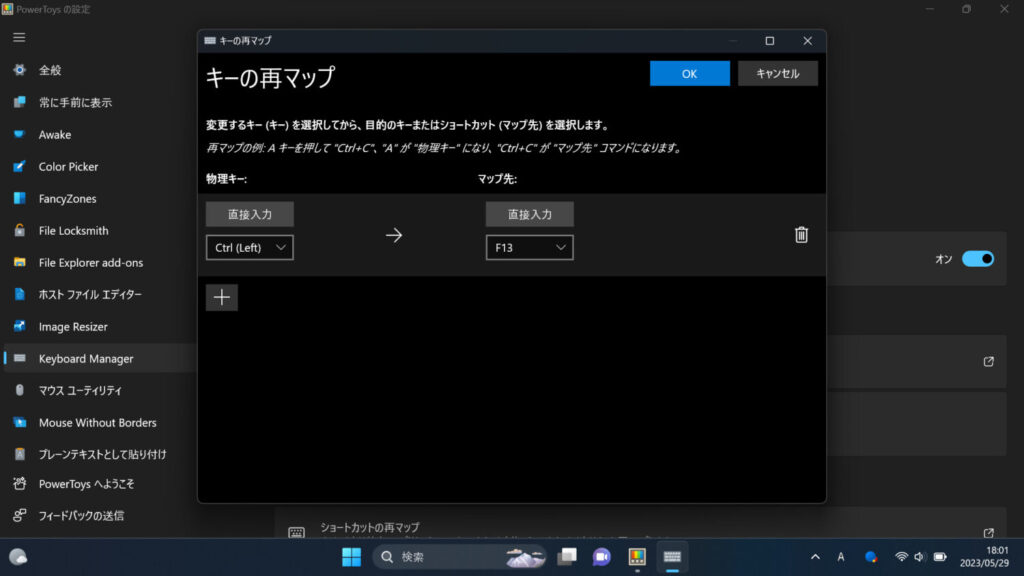The width and height of the screenshot is (1024, 576).
Task: Select Awake in the sidebar
Action: tap(99, 134)
